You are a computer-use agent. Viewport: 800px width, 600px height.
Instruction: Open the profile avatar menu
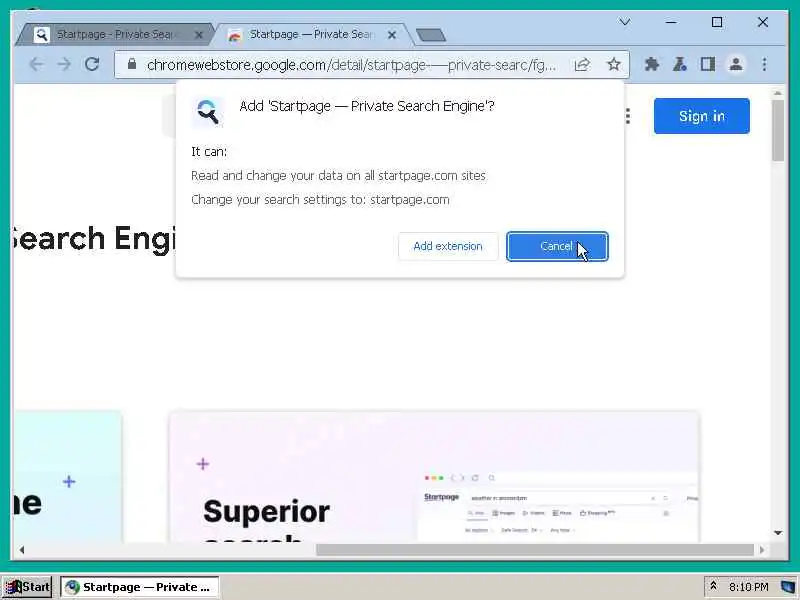[x=736, y=64]
